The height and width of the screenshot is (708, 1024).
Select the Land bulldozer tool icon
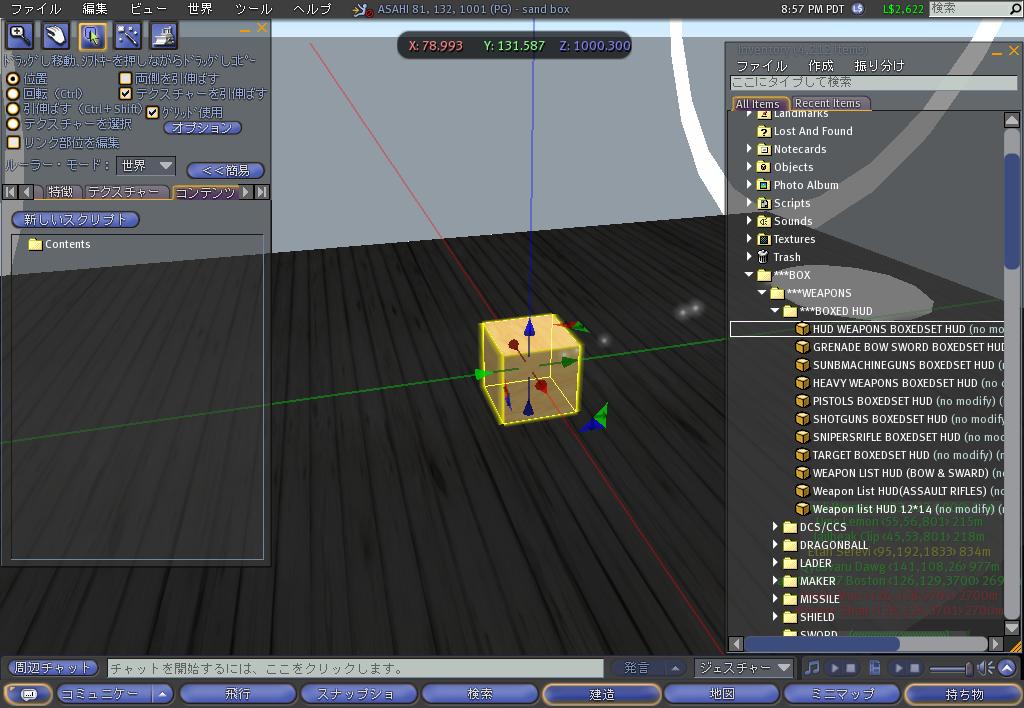tap(163, 36)
